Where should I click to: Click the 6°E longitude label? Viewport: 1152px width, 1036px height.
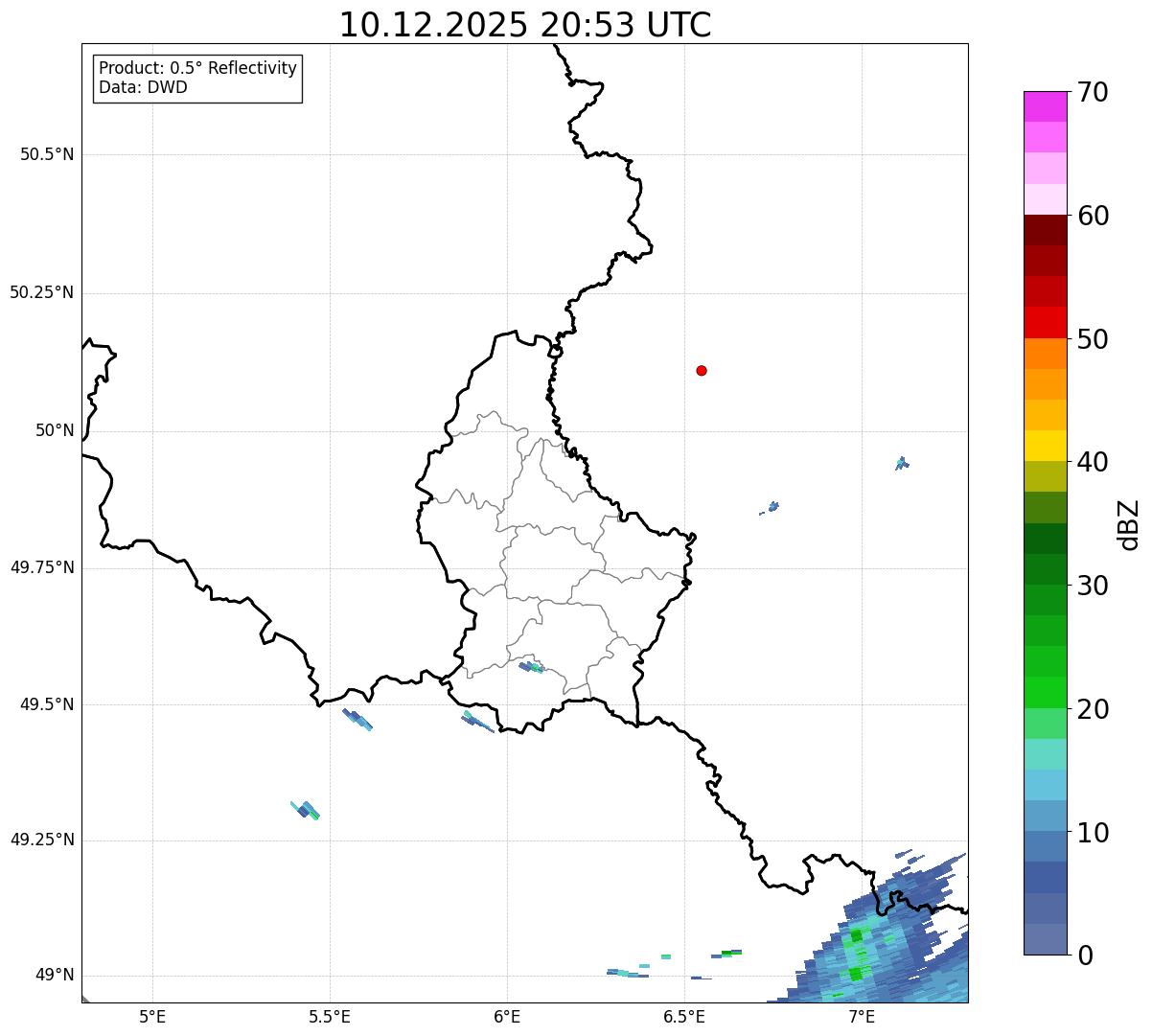pos(507,1016)
